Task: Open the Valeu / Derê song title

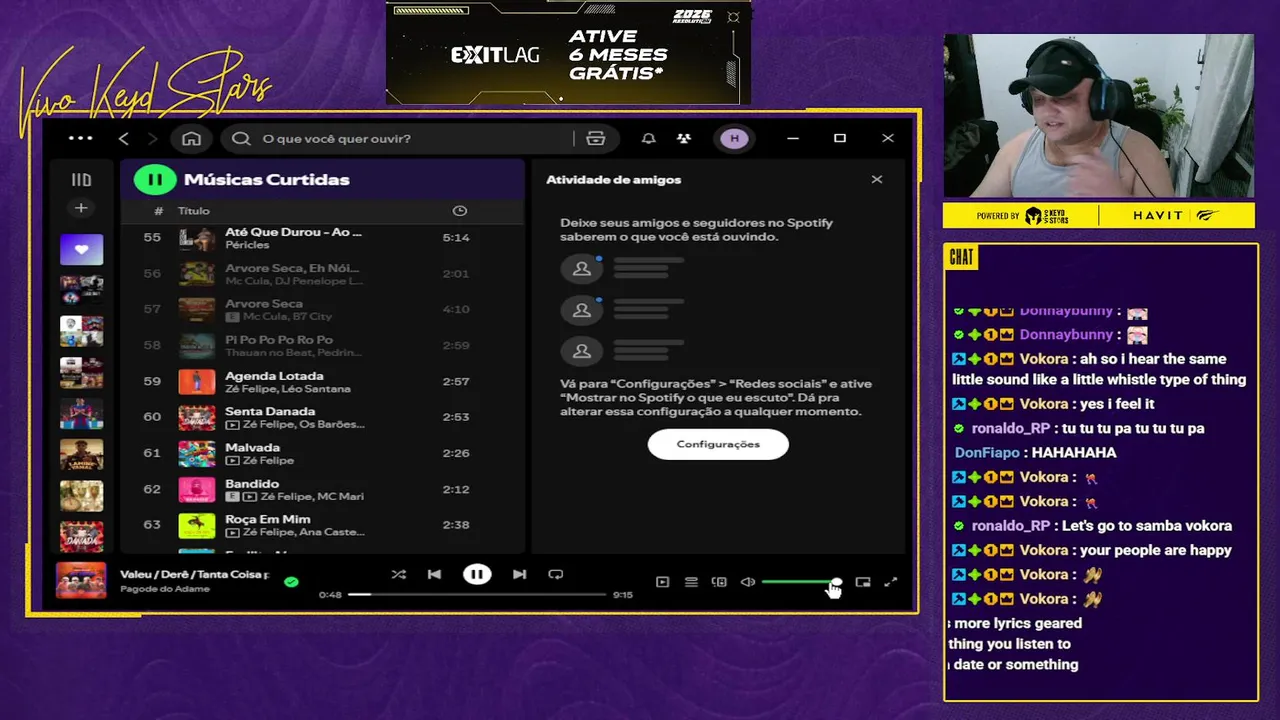Action: pos(194,574)
